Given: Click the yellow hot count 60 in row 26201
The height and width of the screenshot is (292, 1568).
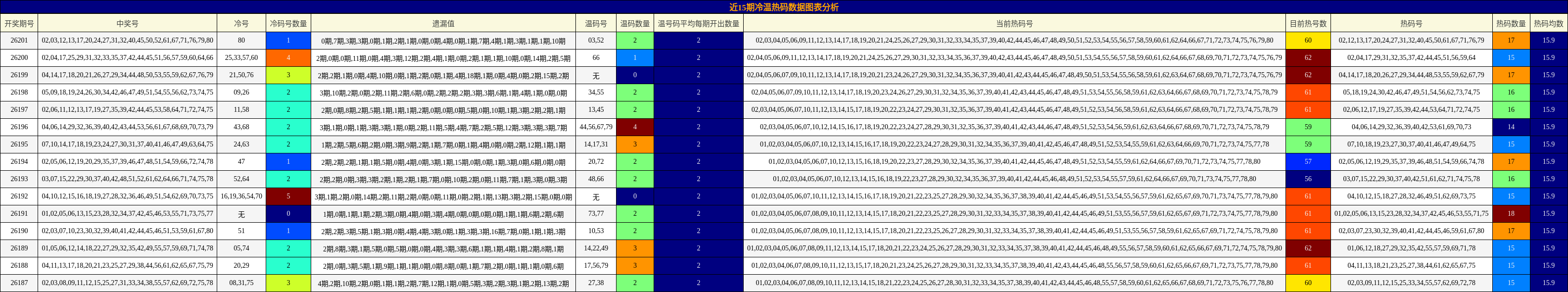Looking at the screenshot, I should point(1308,41).
